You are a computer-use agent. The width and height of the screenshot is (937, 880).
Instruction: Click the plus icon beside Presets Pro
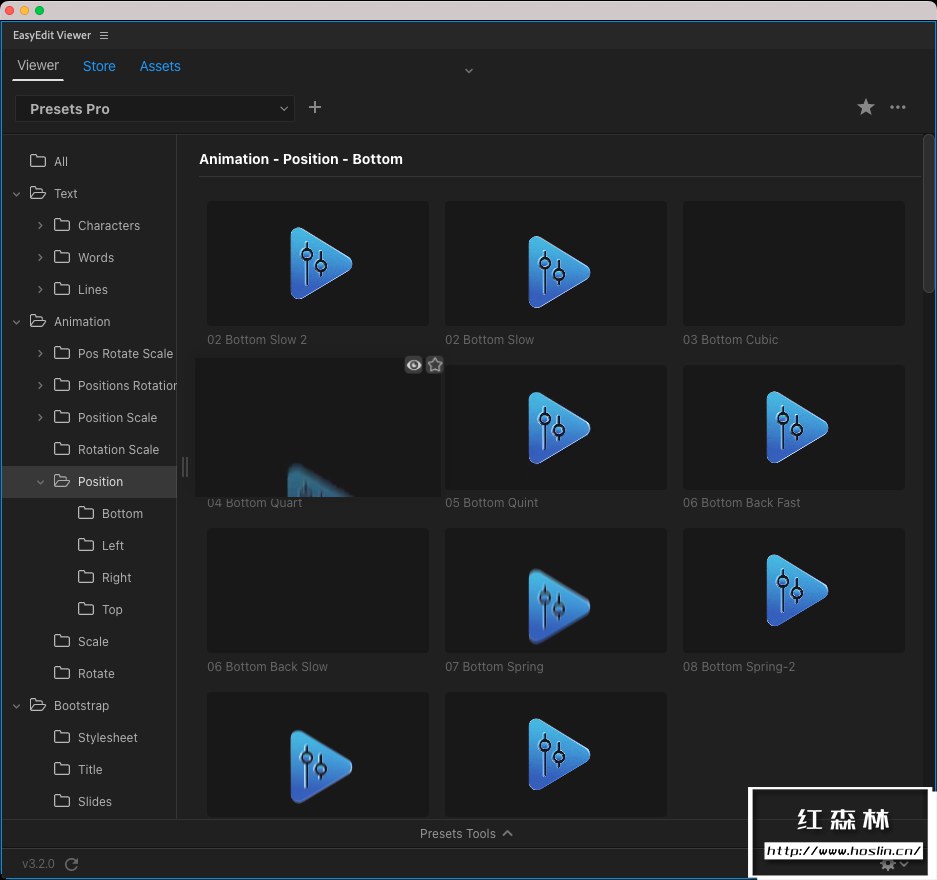(x=315, y=107)
